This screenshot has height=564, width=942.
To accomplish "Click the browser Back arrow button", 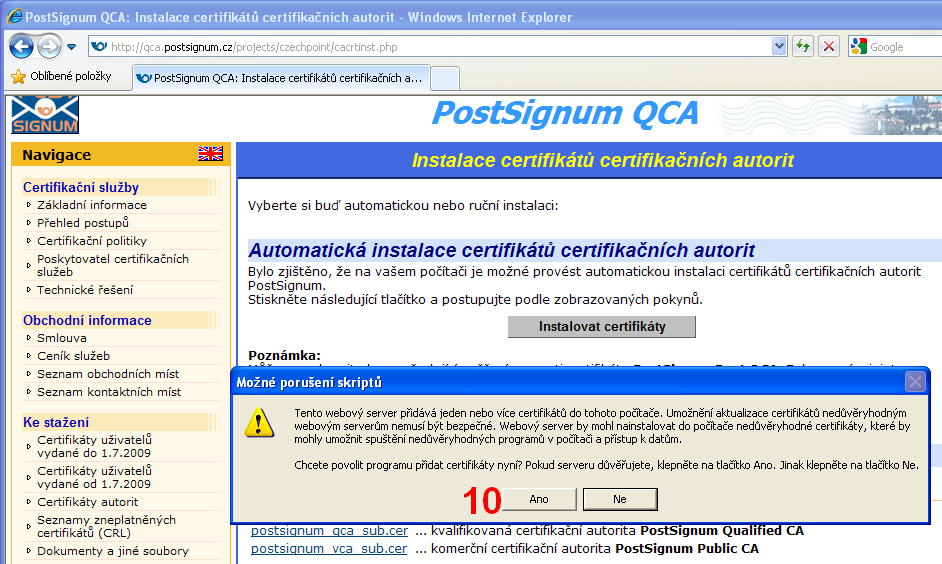I will tap(21, 46).
